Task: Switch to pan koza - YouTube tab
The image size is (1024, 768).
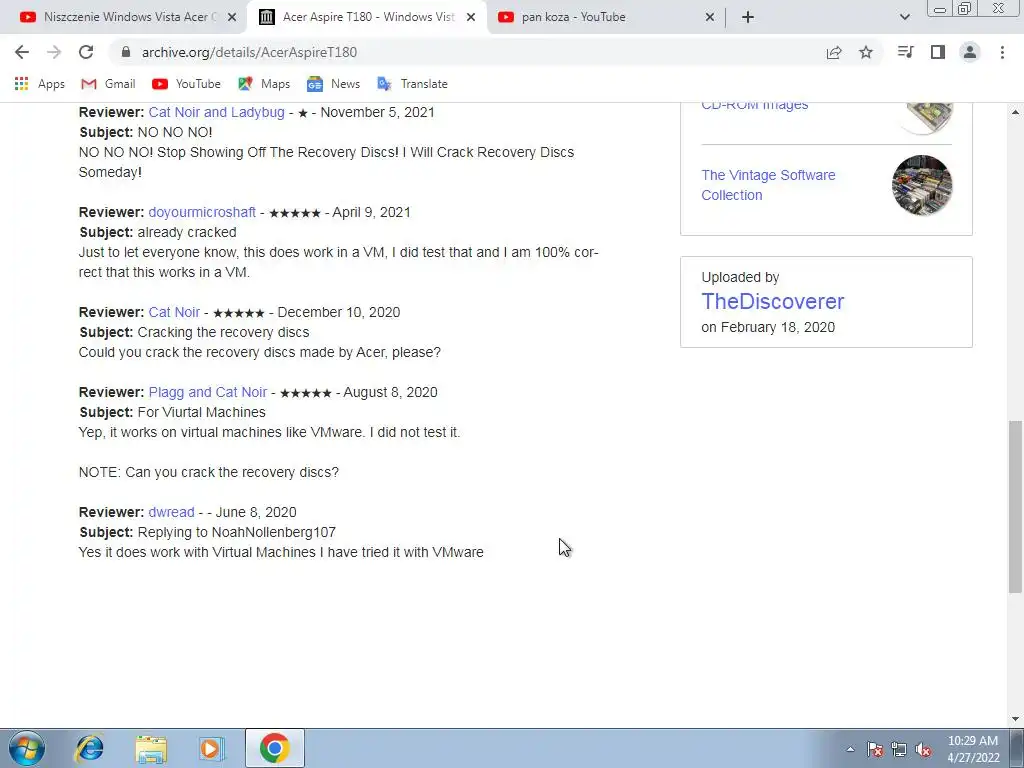Action: pos(606,17)
